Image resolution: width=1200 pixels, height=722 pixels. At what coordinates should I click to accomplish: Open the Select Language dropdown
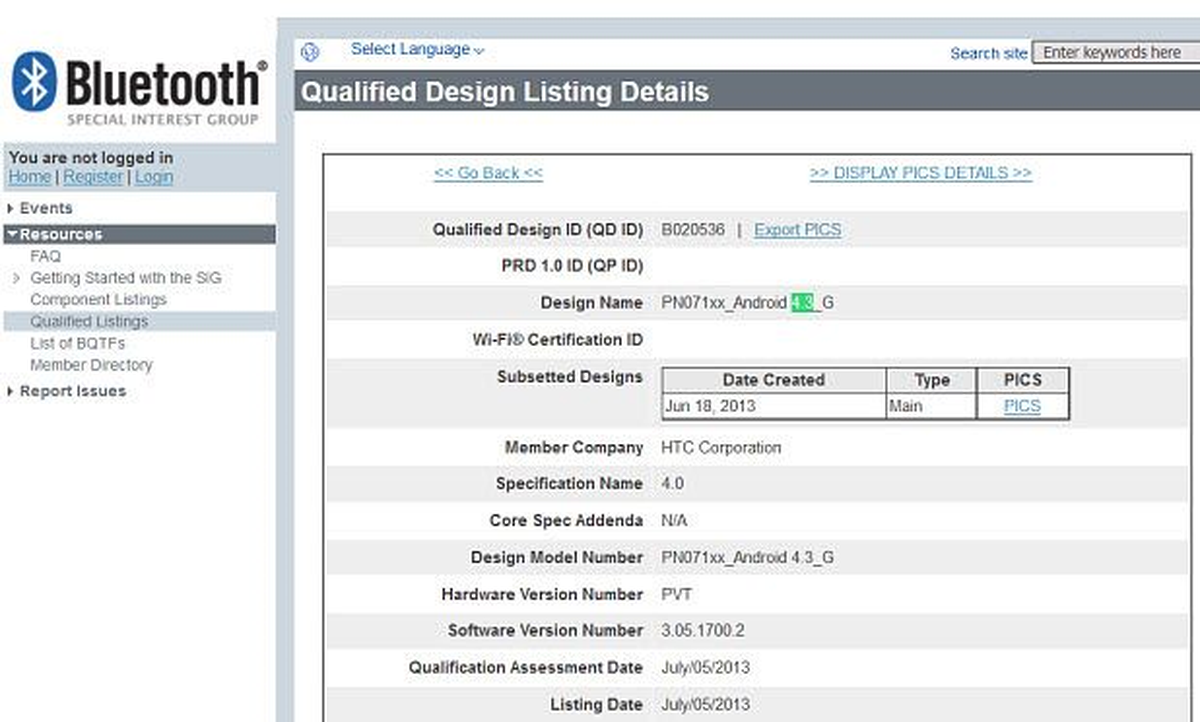pos(417,49)
